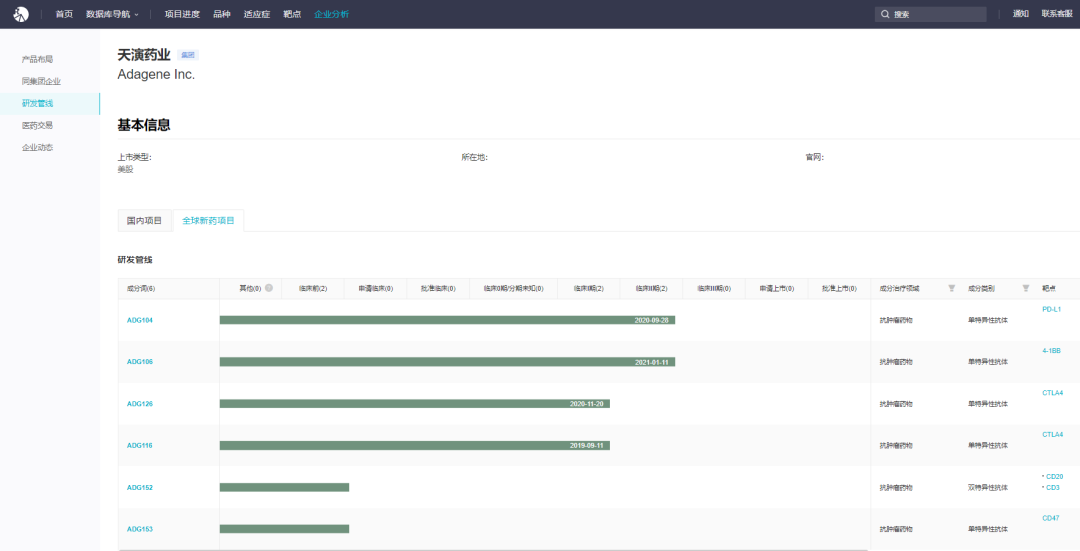Viewport: 1080px width, 551px height.
Task: Open the filter icon for 成分类别 column
Action: (x=1026, y=288)
